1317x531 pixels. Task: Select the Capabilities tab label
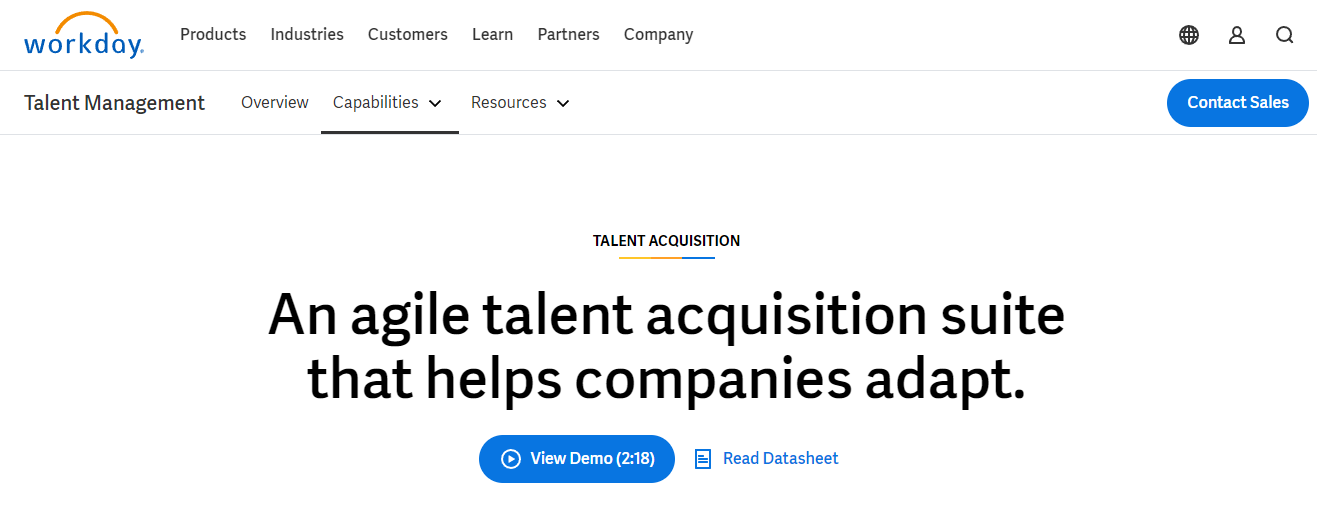(x=376, y=102)
